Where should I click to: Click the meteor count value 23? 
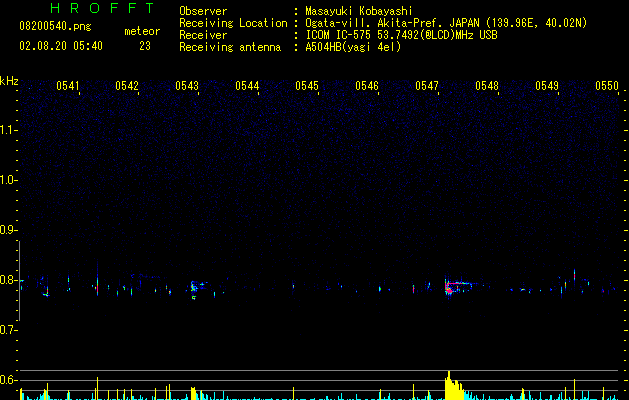(x=145, y=46)
